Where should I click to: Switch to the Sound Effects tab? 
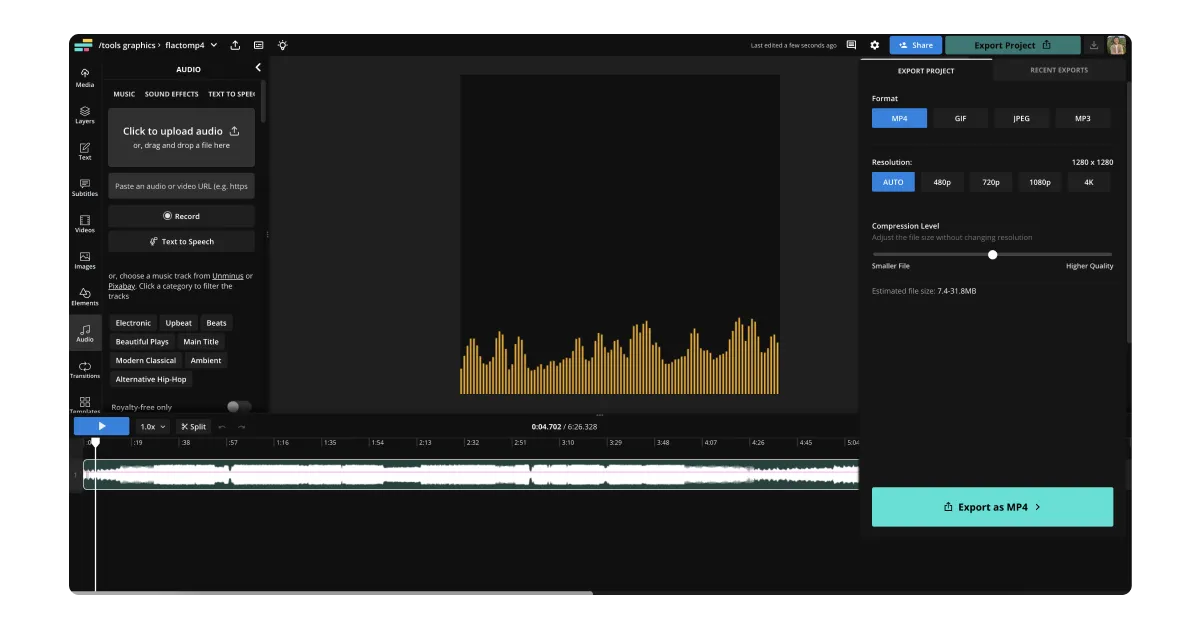(x=171, y=94)
